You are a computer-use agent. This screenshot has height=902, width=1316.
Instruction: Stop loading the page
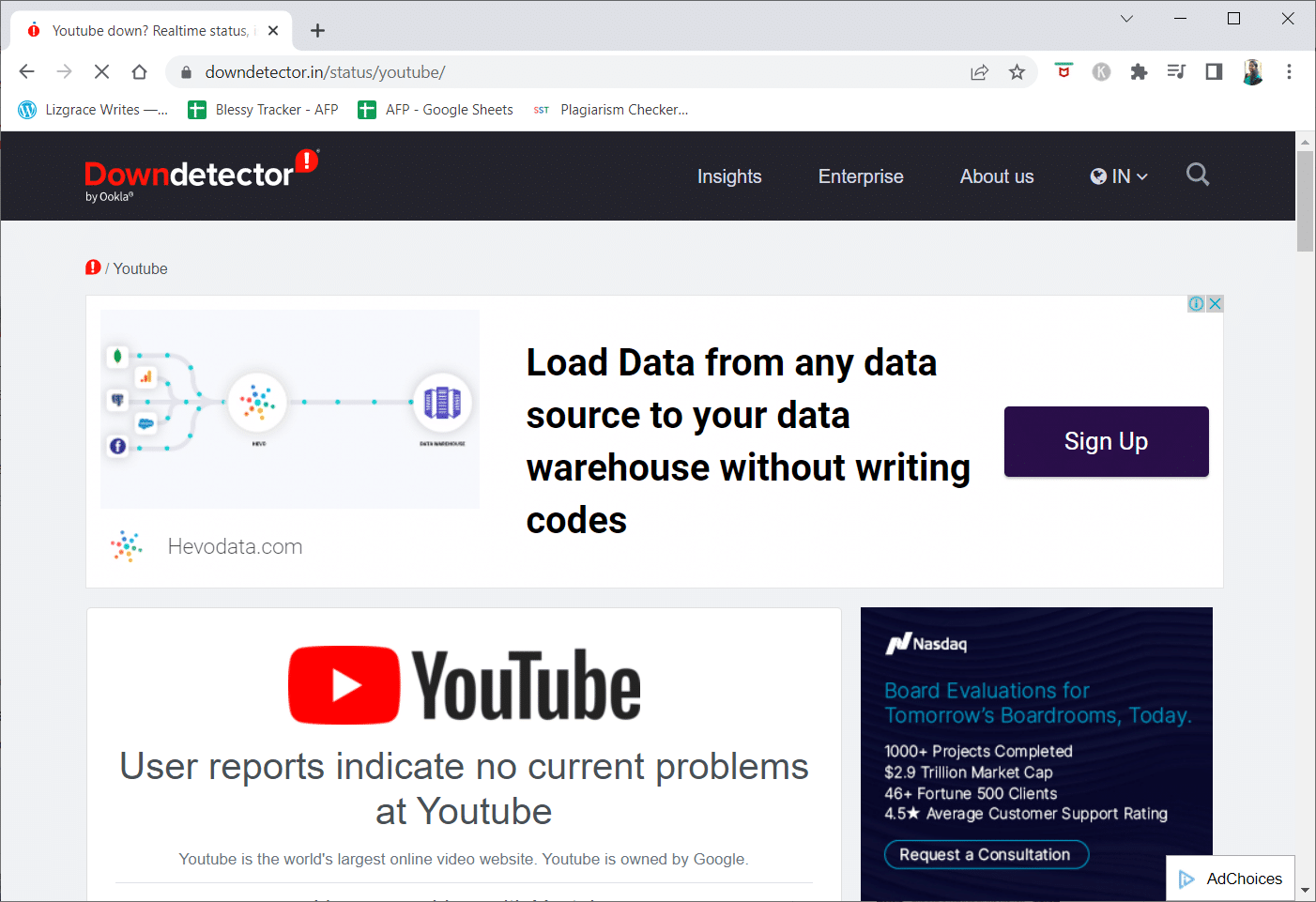pos(101,71)
